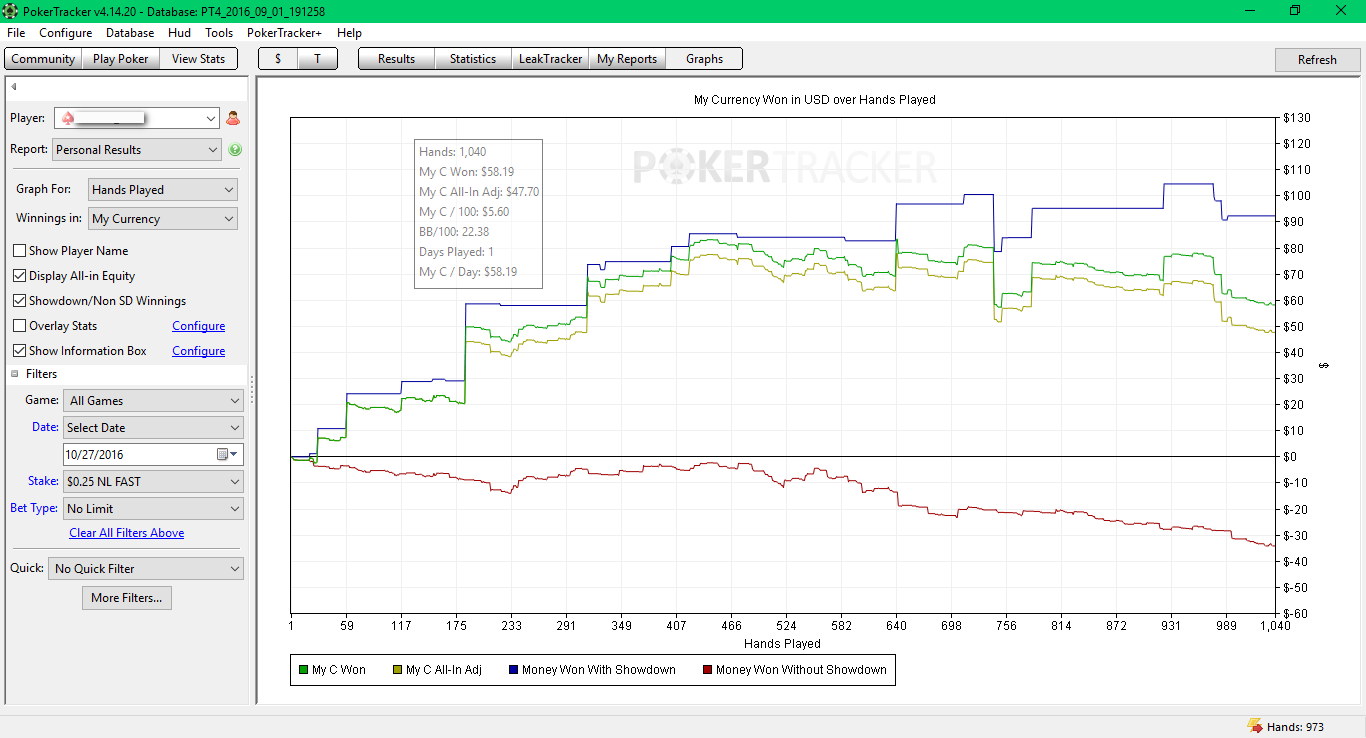Viewport: 1366px width, 738px height.
Task: Switch to the Community tab
Action: [43, 59]
